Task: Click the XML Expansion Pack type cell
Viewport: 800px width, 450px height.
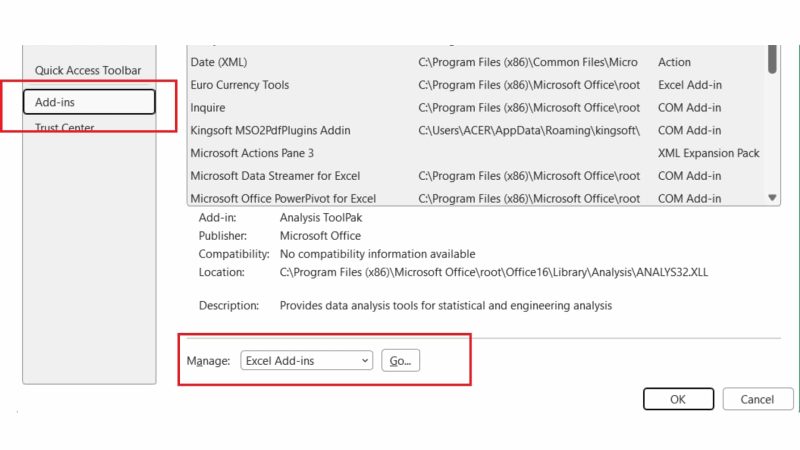Action: pos(709,153)
